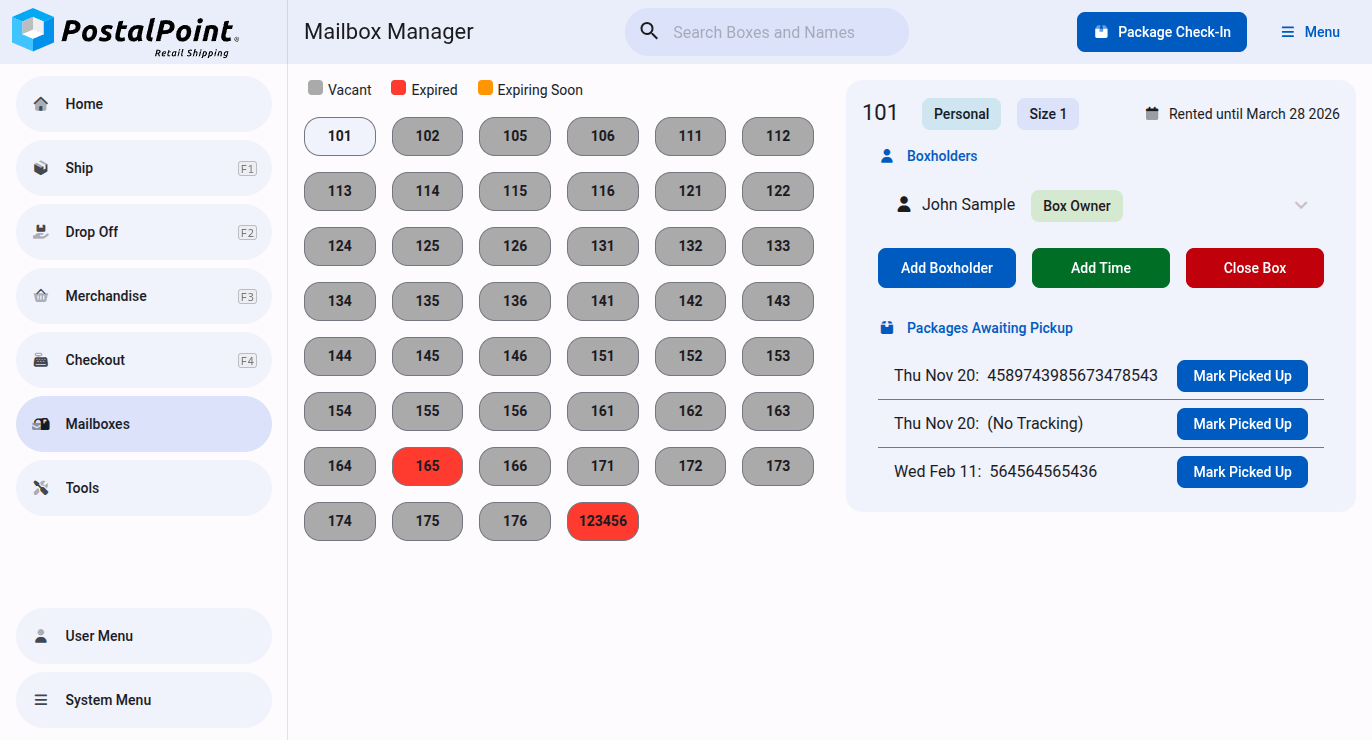Click the Search Boxes and Names field
Screen dimensions: 1372x740
(780, 32)
